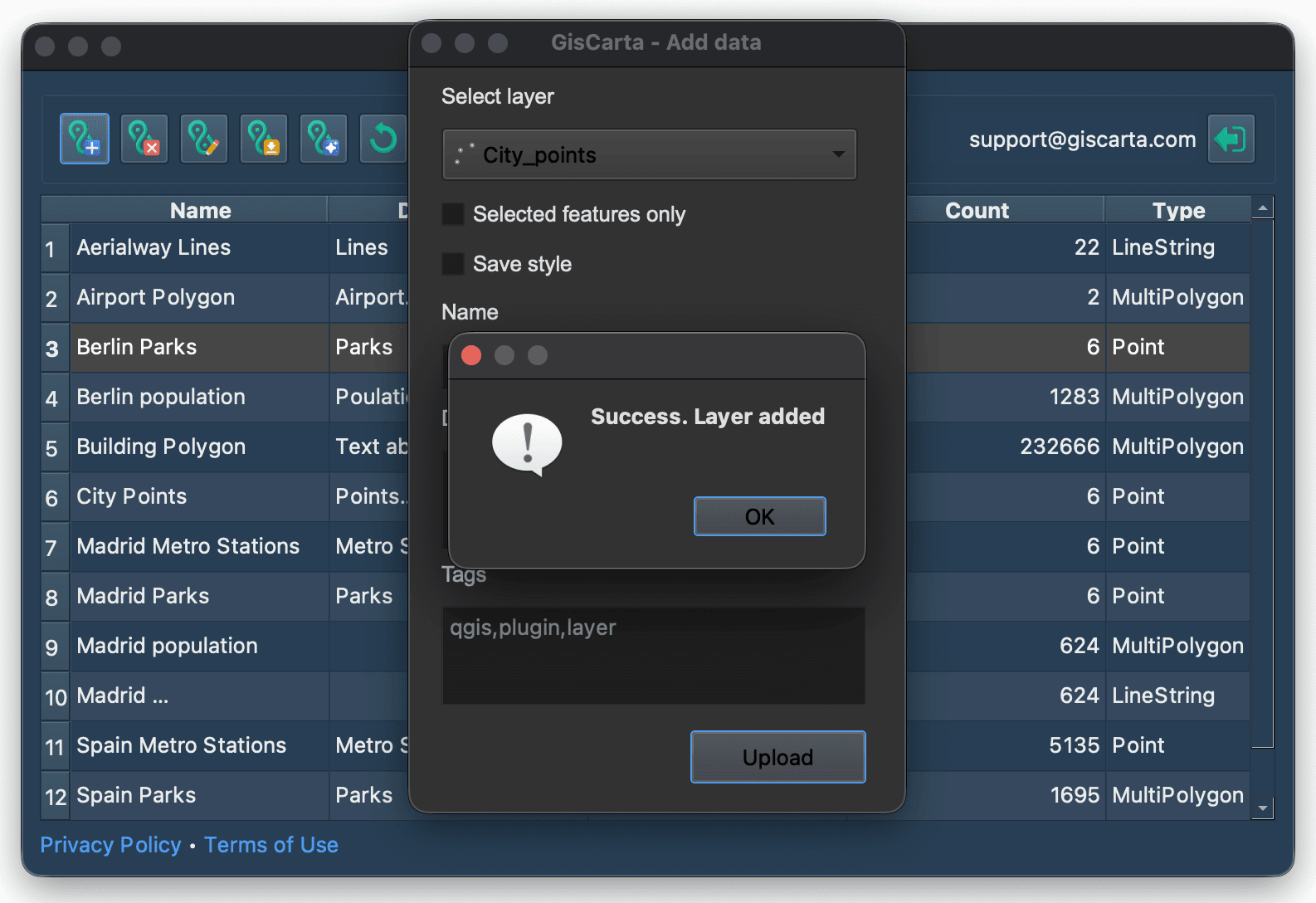Click the download layer toolbar icon
The height and width of the screenshot is (903, 1316).
click(264, 139)
